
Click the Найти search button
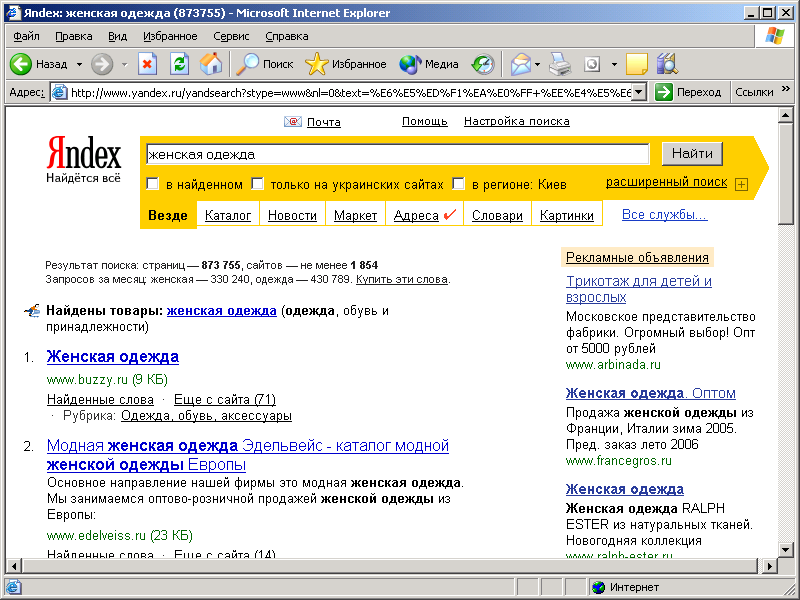(x=692, y=154)
